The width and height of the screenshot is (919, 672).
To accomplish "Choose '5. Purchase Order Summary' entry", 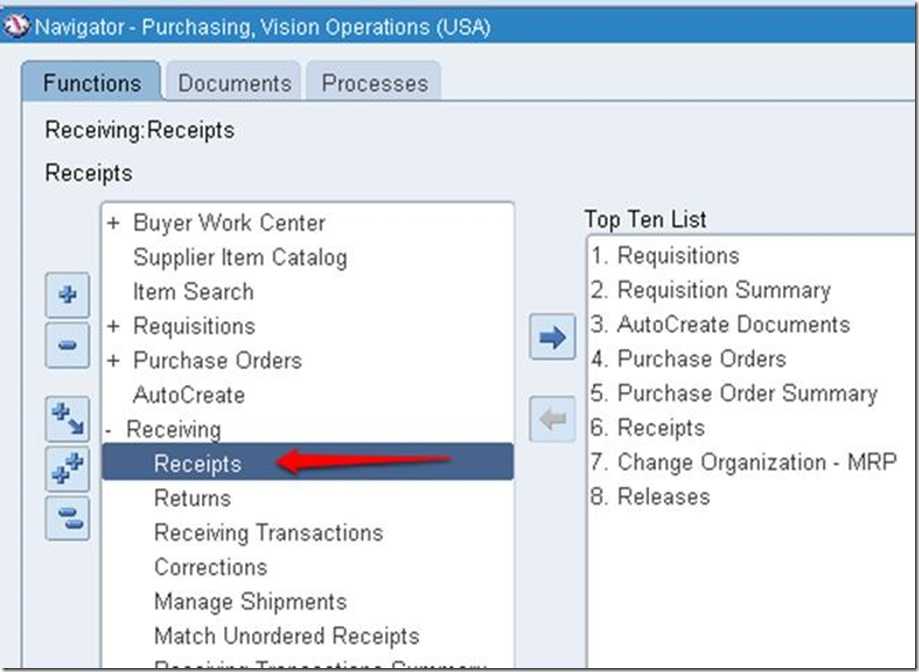I will [734, 394].
